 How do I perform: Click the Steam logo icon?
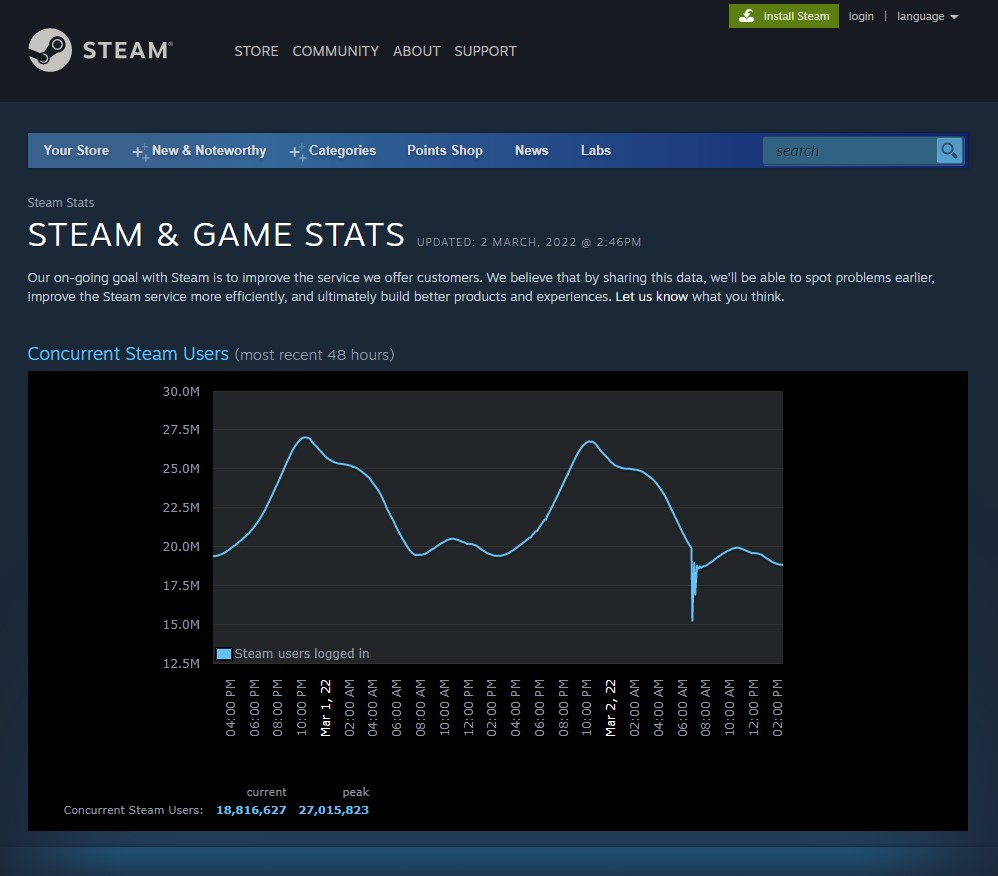pyautogui.click(x=50, y=50)
